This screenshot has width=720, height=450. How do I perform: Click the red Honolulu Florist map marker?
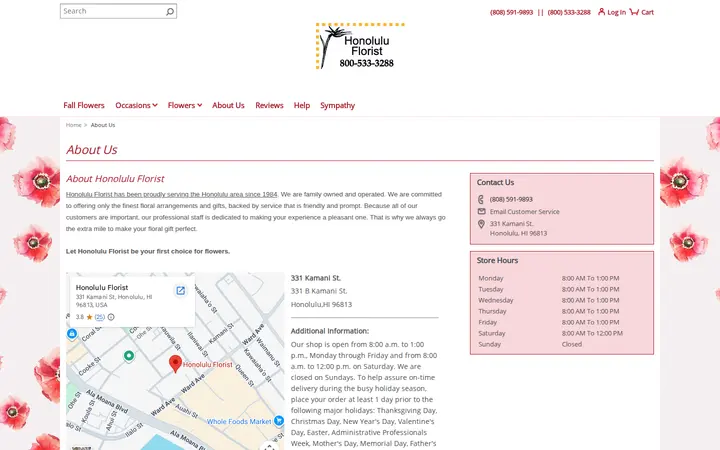point(175,363)
